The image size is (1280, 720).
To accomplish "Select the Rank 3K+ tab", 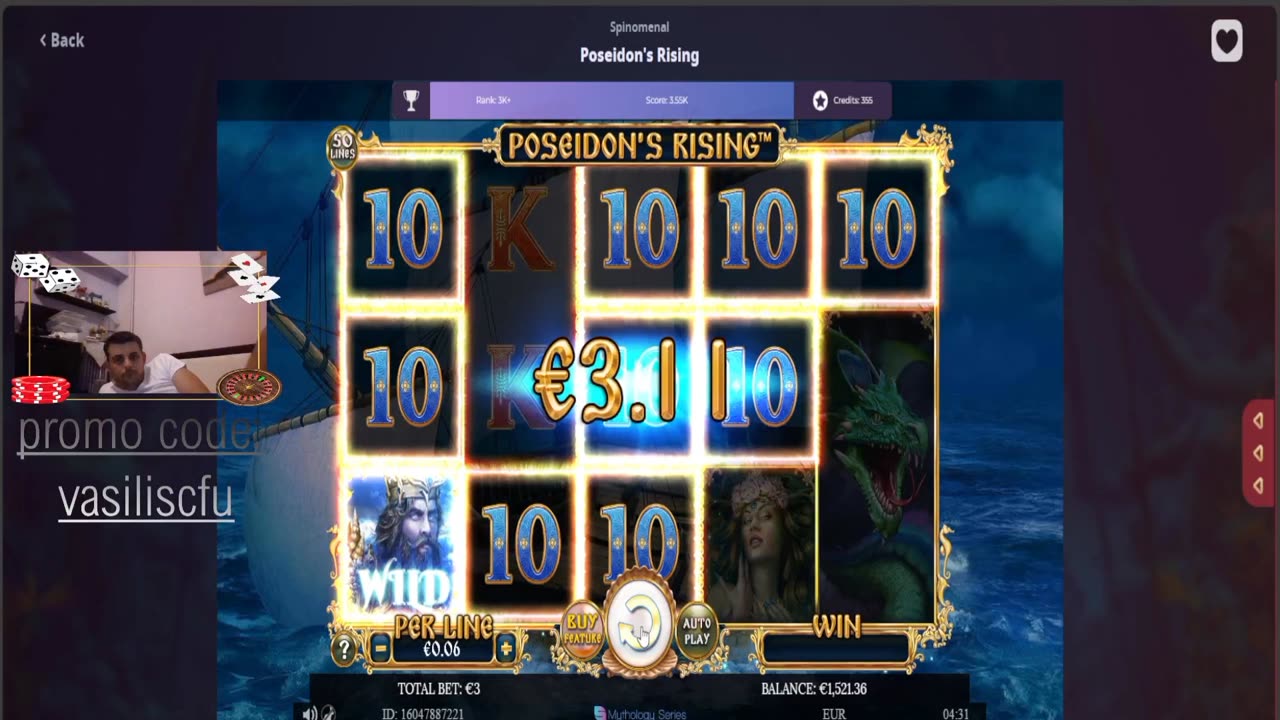I will pos(493,100).
